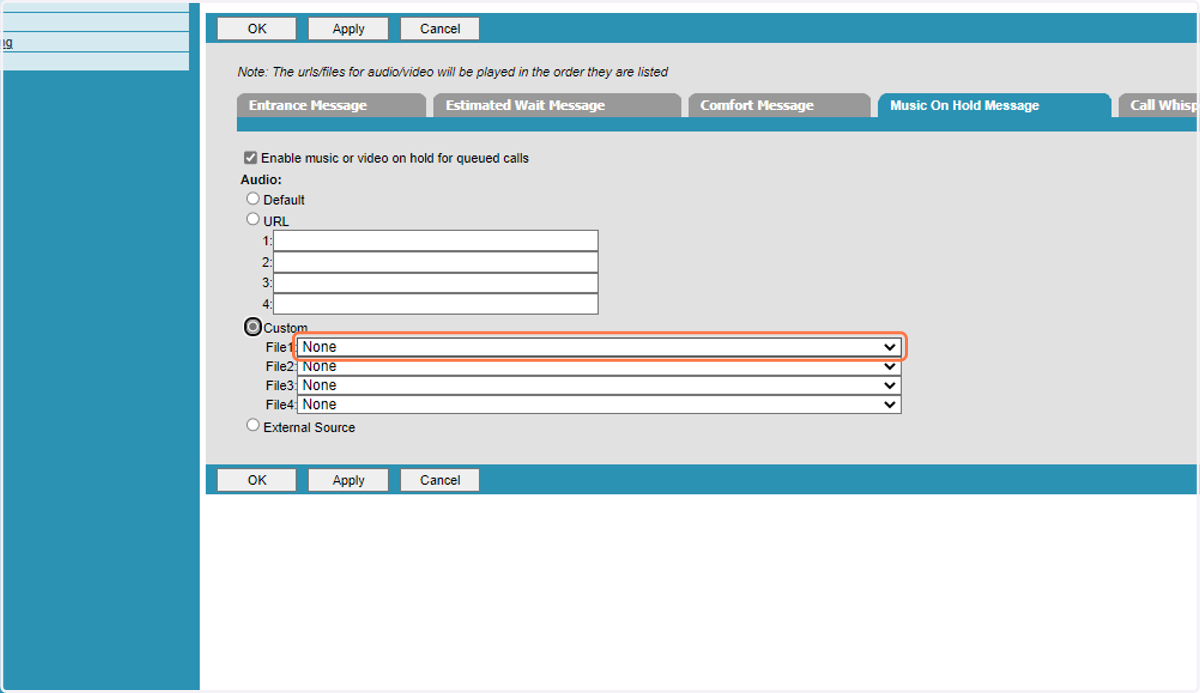Click URL input field 2
This screenshot has height=693, width=1200.
pyautogui.click(x=436, y=262)
